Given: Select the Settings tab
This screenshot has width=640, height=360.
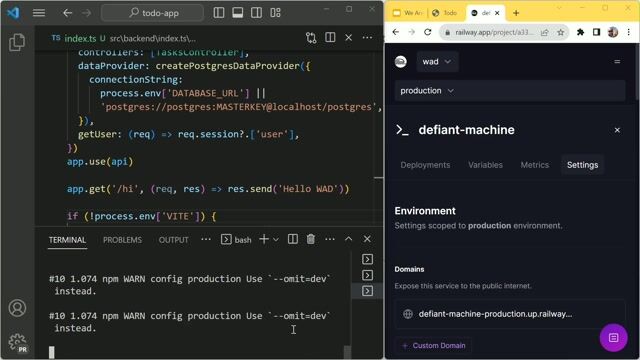Looking at the screenshot, I should pos(582,165).
